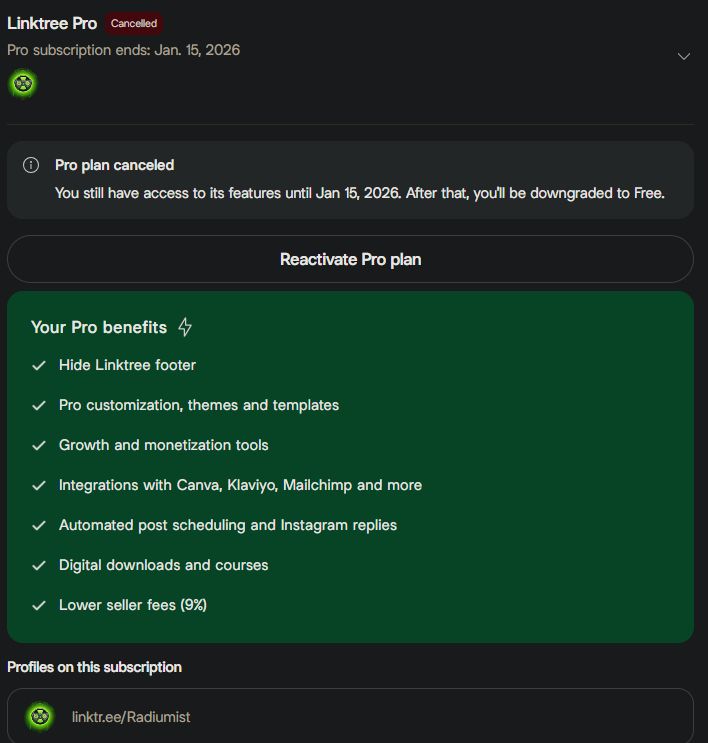Click checkmark beside Integrations with Canva
Viewport: 708px width, 743px height.
[39, 485]
